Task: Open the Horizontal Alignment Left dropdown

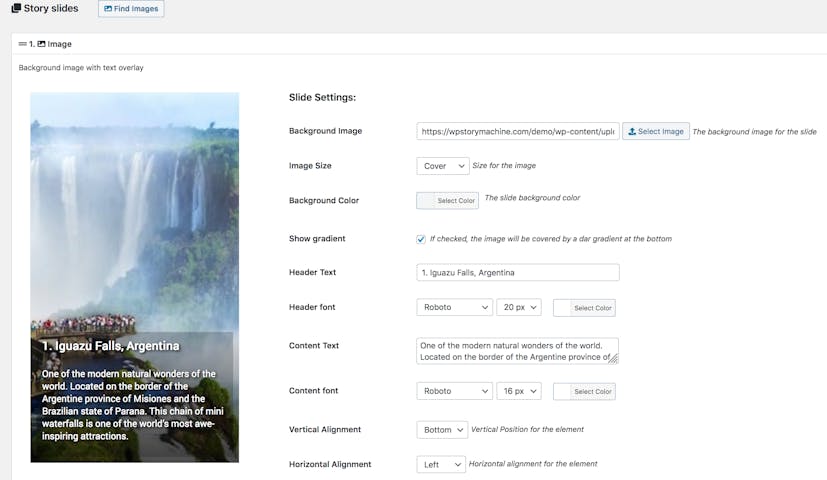Action: 441,464
